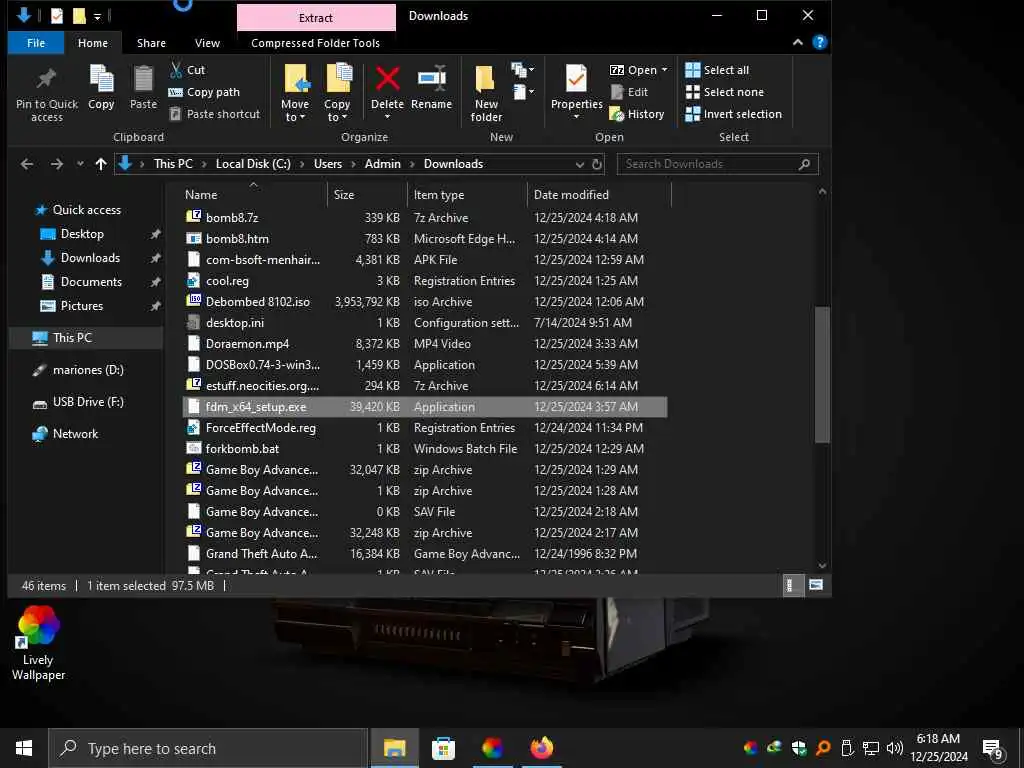The width and height of the screenshot is (1024, 768).
Task: Click the Edit command in Open group
Action: point(630,92)
